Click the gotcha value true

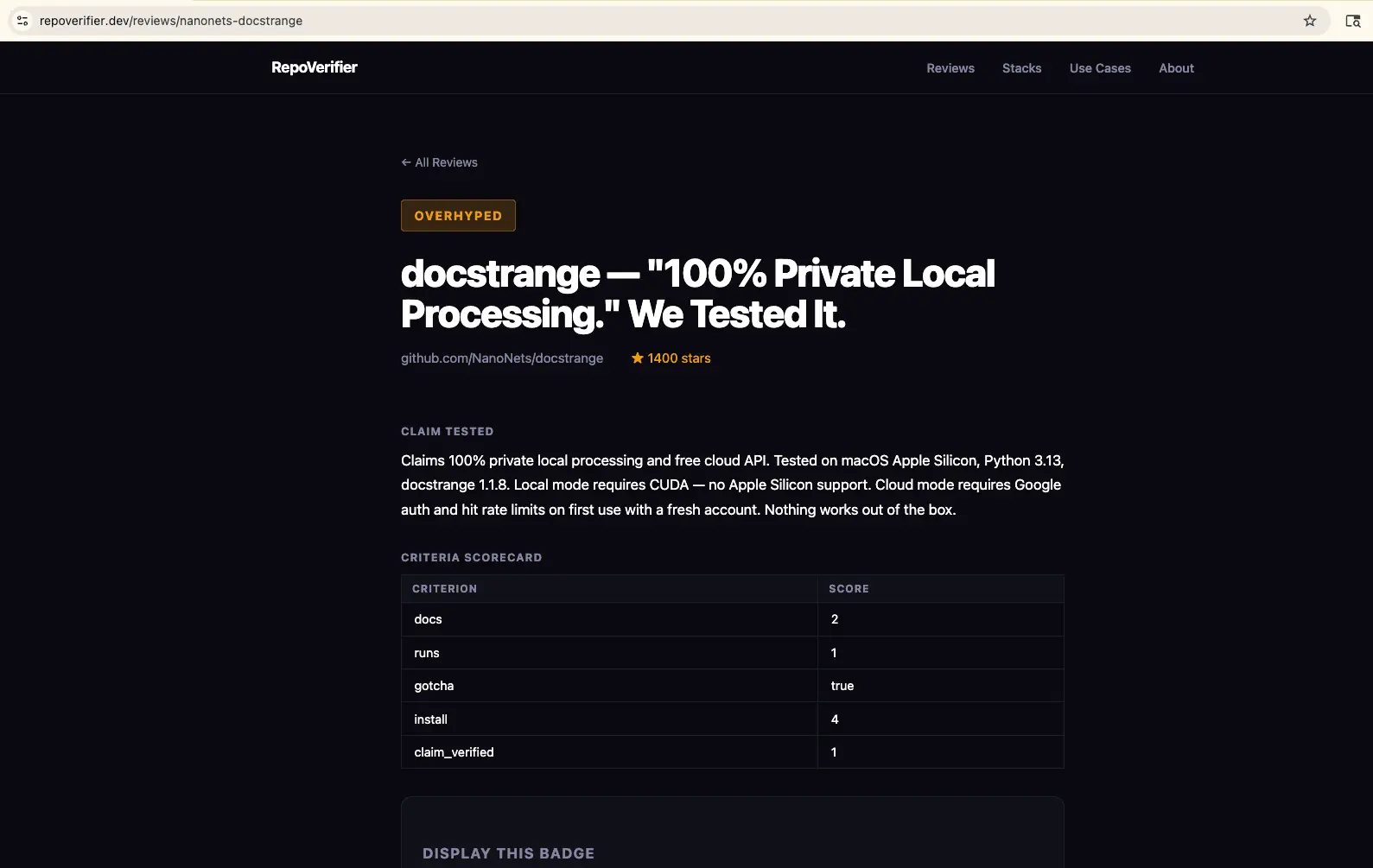(x=842, y=686)
